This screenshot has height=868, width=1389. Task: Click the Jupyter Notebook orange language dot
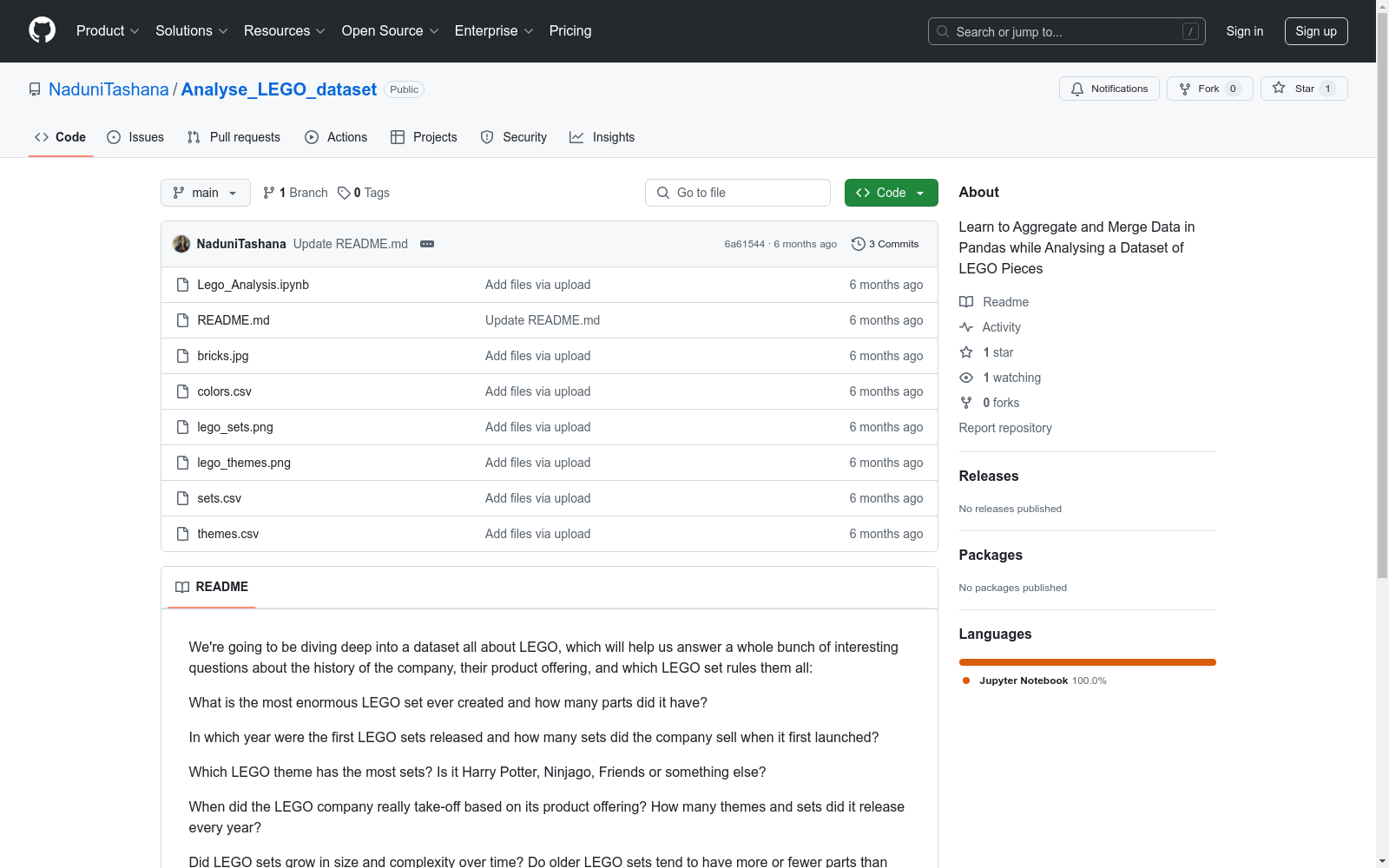coord(966,681)
